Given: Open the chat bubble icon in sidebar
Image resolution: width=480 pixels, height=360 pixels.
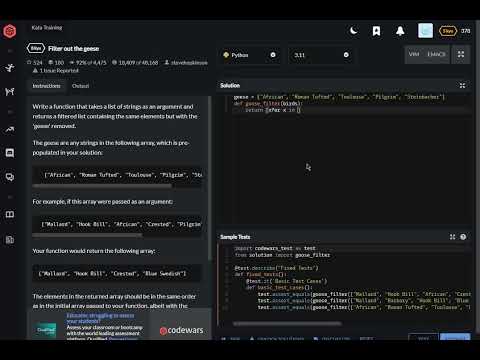Looking at the screenshot, I should pos(10,153).
